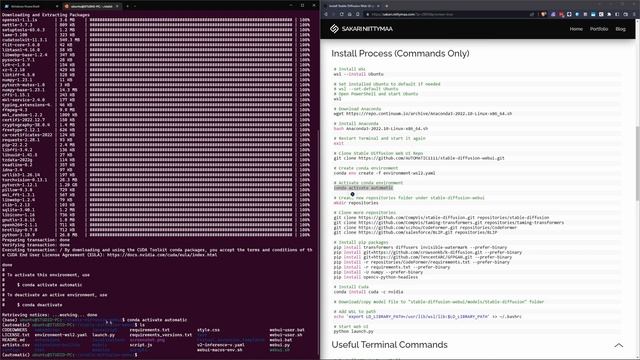Screen dimensions: 640x360
Task: Click the Useful Terminal Commands heading
Action: 389,345
